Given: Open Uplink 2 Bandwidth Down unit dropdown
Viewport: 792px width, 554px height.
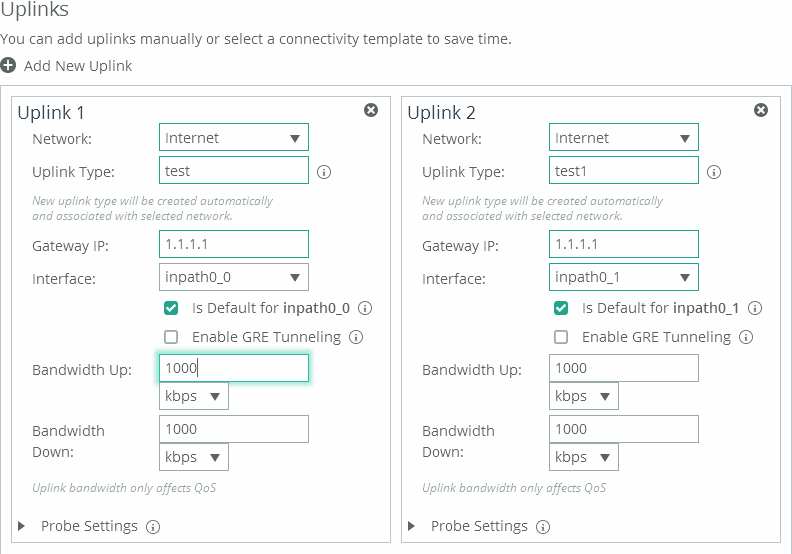Looking at the screenshot, I should (x=584, y=457).
